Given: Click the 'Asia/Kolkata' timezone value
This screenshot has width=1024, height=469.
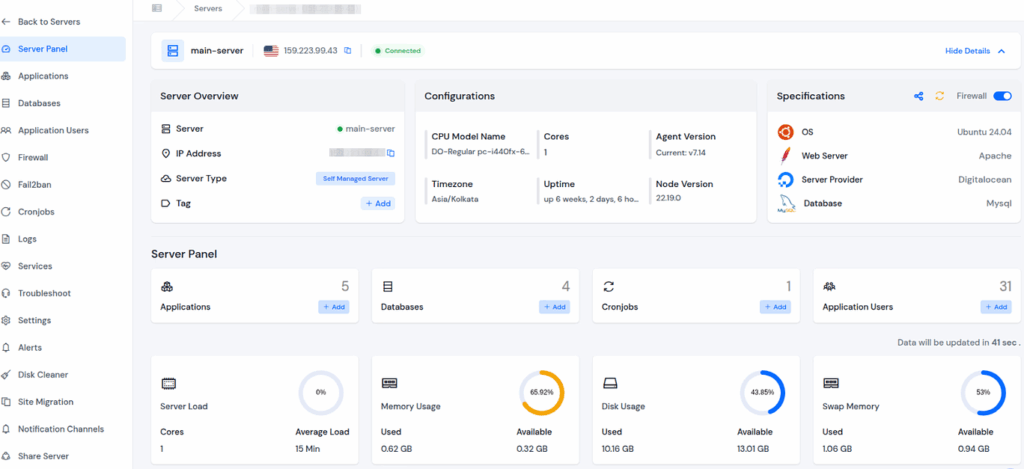Looking at the screenshot, I should pyautogui.click(x=455, y=199).
